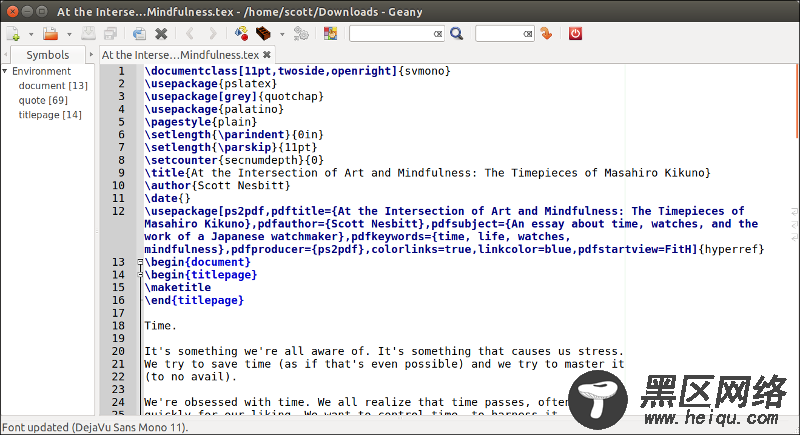Click the status bar font updated message
Screen dimensions: 800x435
[x=95, y=427]
